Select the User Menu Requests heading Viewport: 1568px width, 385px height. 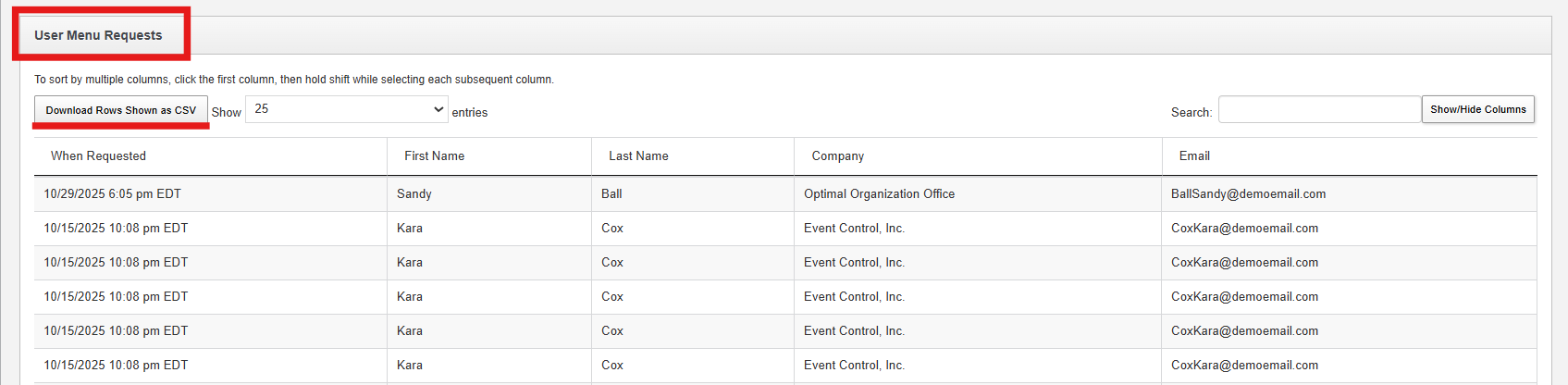[98, 35]
